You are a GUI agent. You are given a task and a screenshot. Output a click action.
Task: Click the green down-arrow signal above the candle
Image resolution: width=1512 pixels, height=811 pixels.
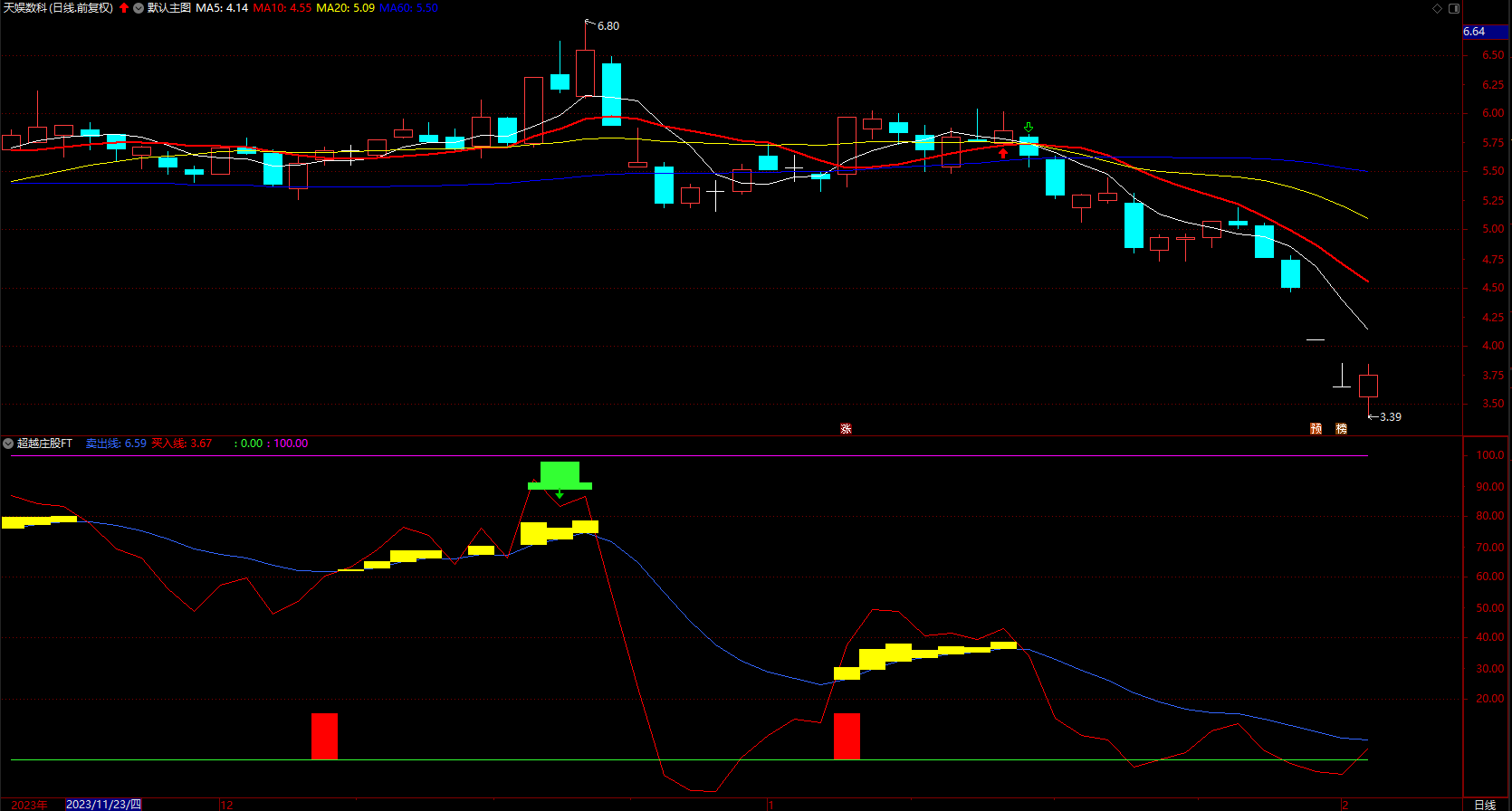coord(1029,128)
